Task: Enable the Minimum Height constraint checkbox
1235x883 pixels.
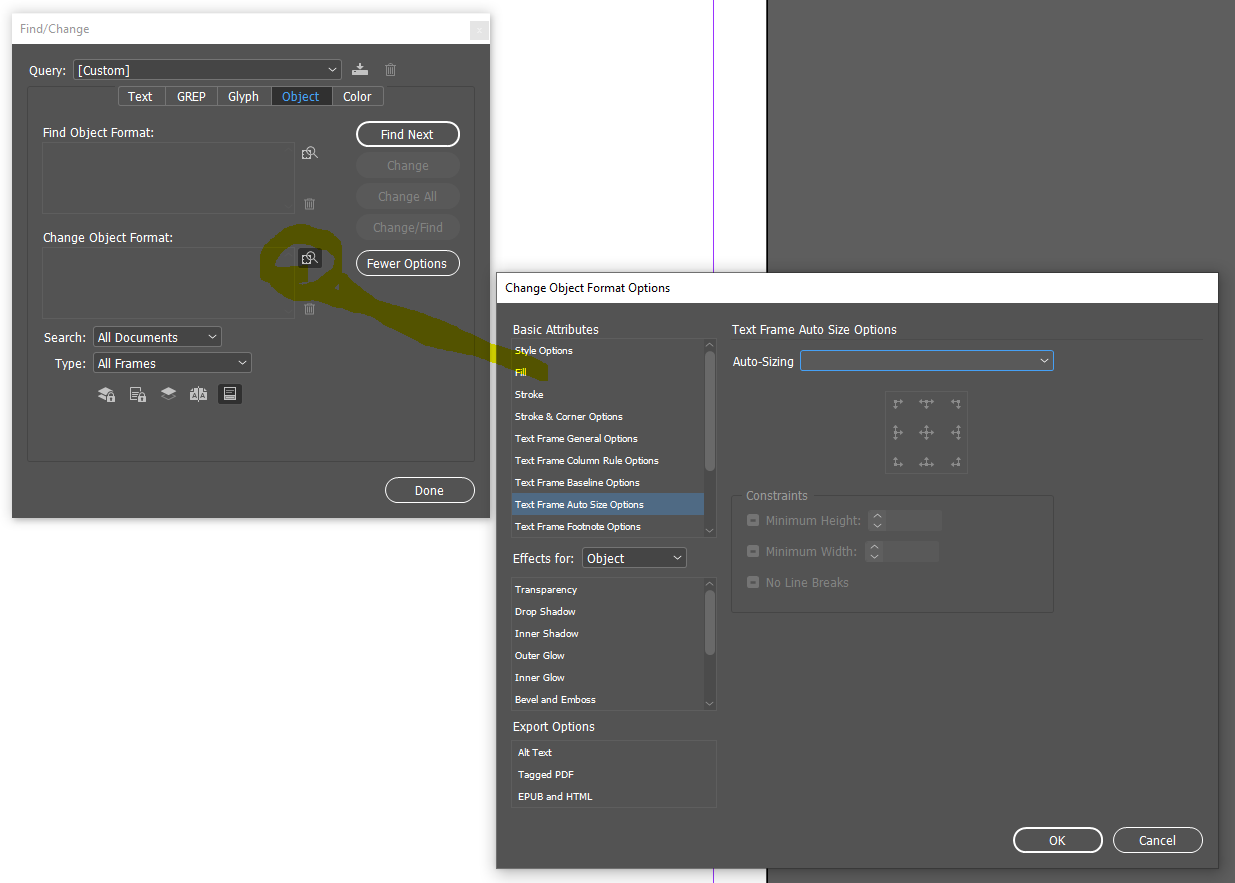Action: pos(752,520)
